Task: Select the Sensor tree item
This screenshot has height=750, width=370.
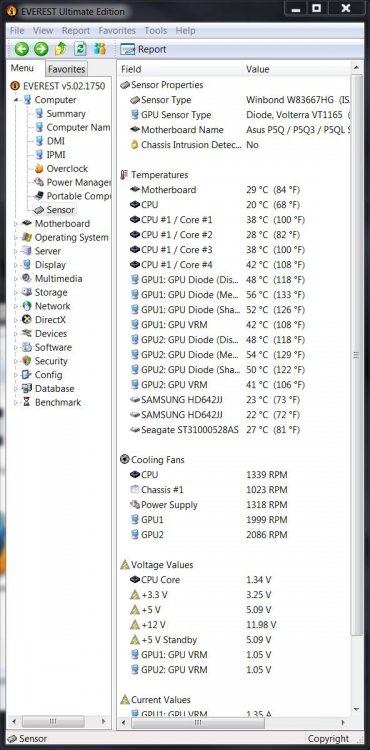Action: [55, 210]
